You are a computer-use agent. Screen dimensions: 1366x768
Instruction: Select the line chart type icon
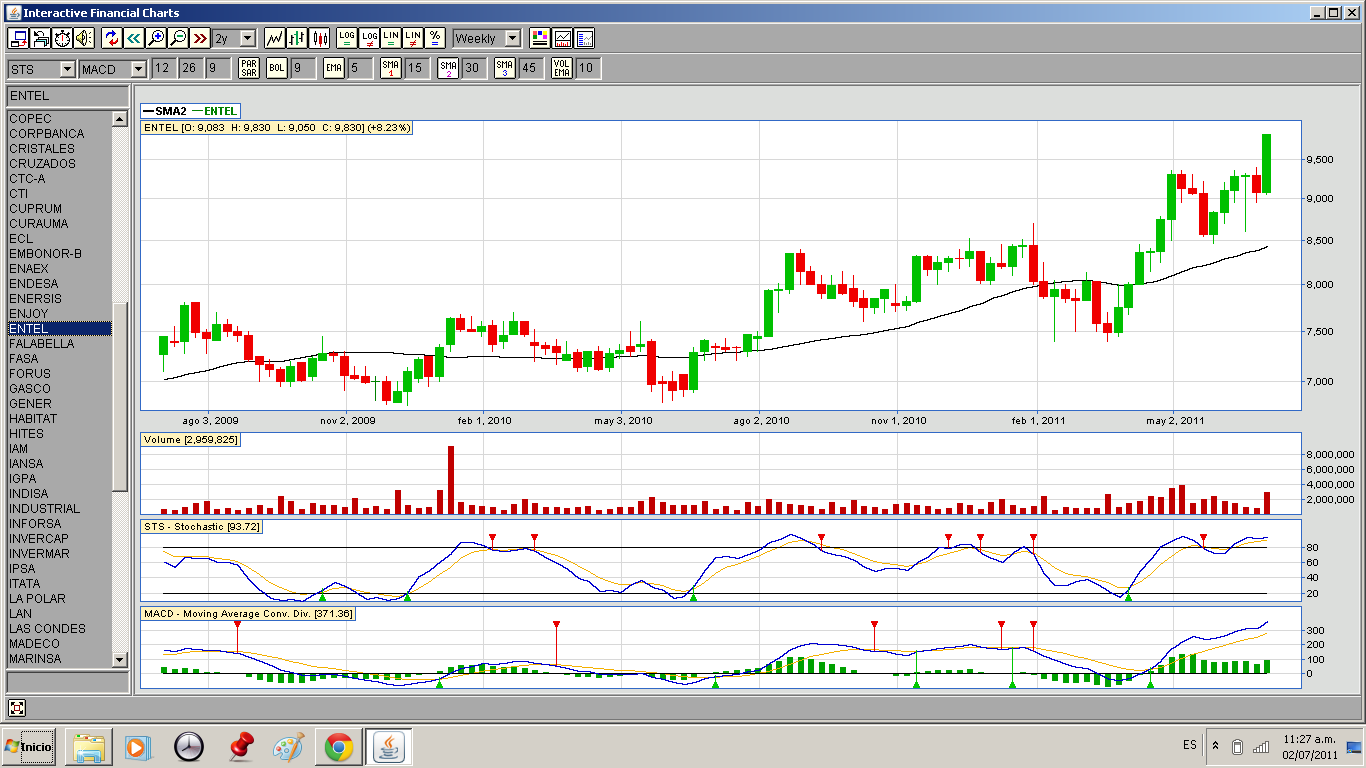[274, 38]
